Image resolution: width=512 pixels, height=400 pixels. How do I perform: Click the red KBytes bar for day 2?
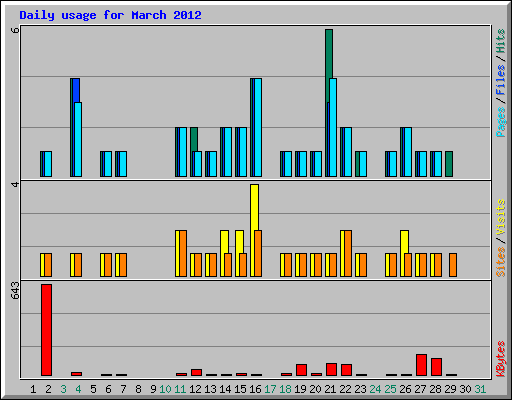point(46,330)
